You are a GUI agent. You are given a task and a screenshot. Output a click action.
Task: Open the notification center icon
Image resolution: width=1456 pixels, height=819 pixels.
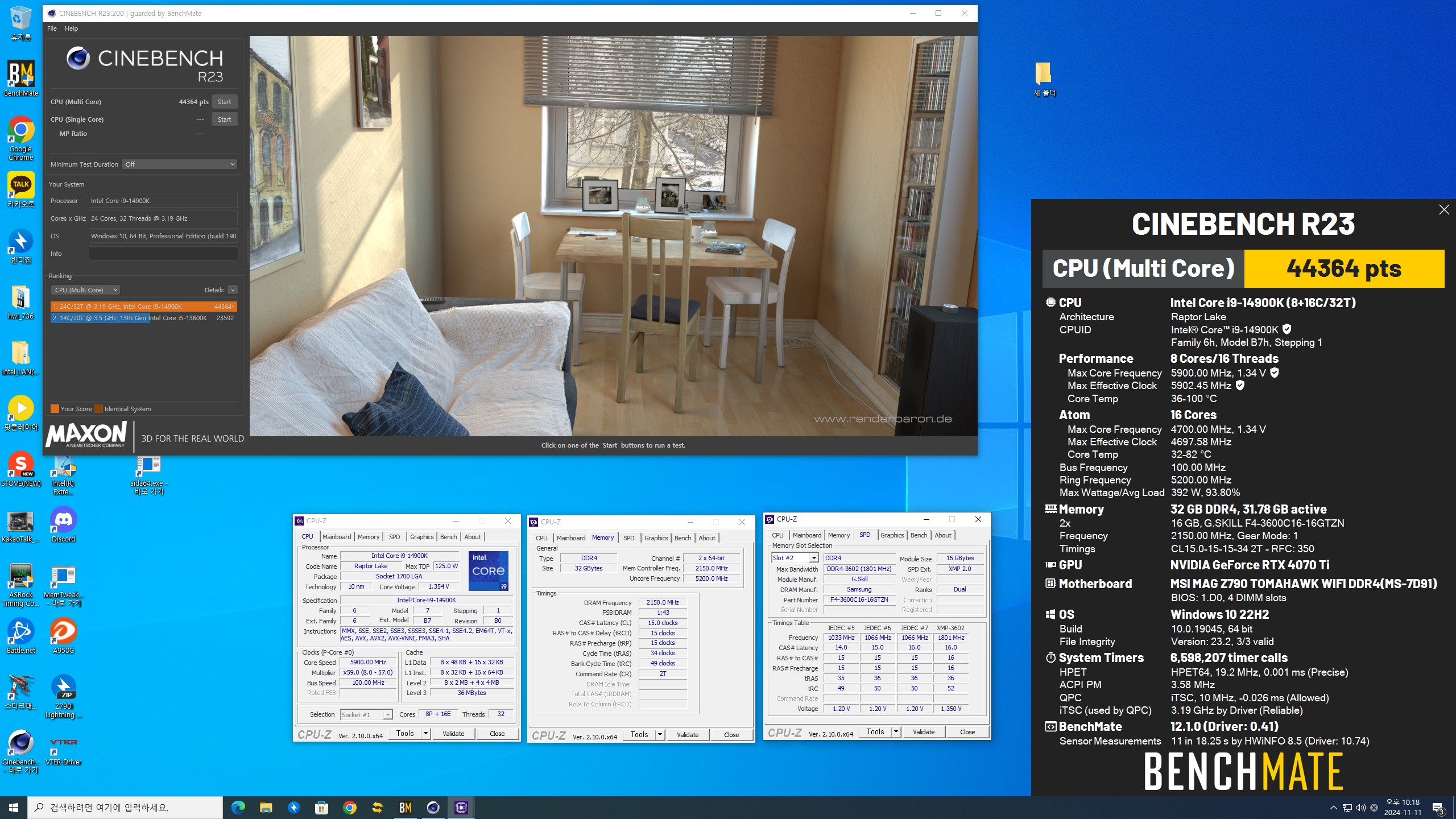[1438, 808]
